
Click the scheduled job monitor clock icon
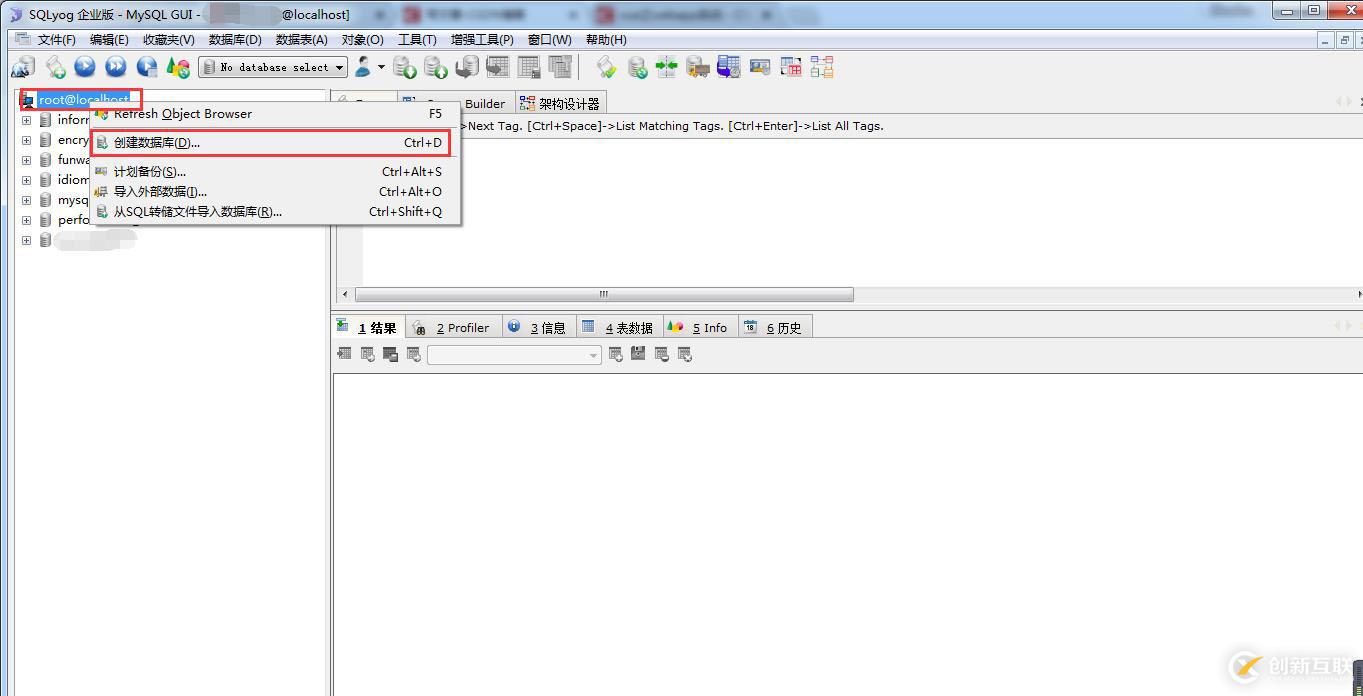tap(729, 67)
